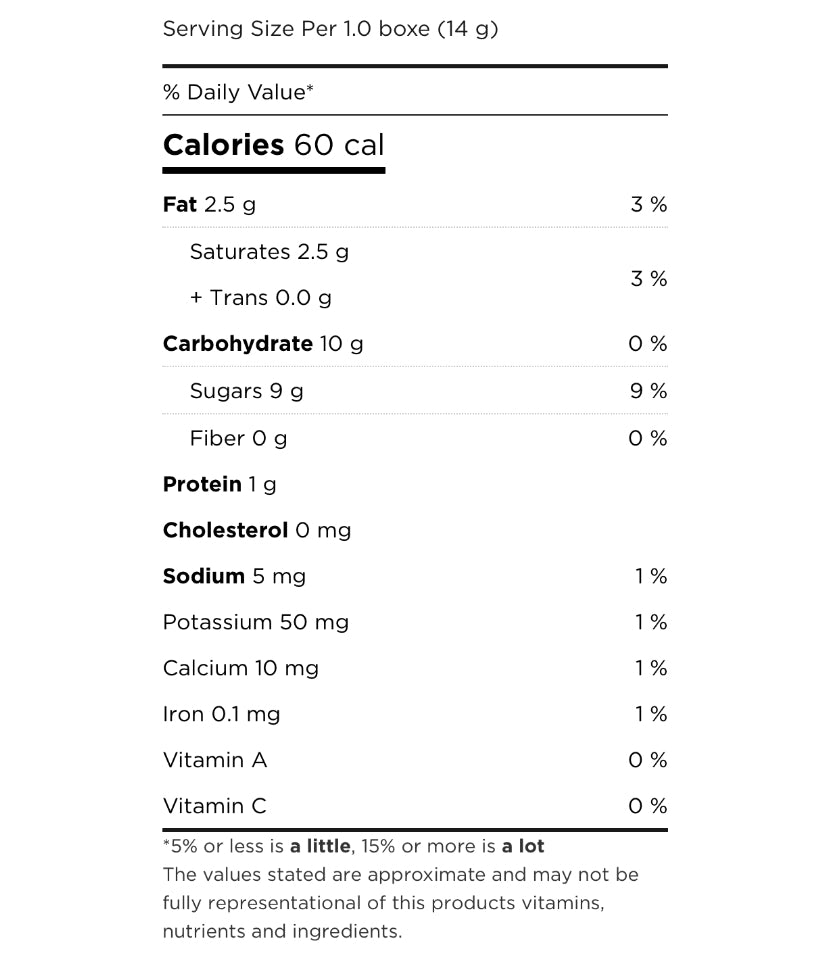Select the Trans 0.0 g line
Viewport: 828px width, 965px height.
261,298
